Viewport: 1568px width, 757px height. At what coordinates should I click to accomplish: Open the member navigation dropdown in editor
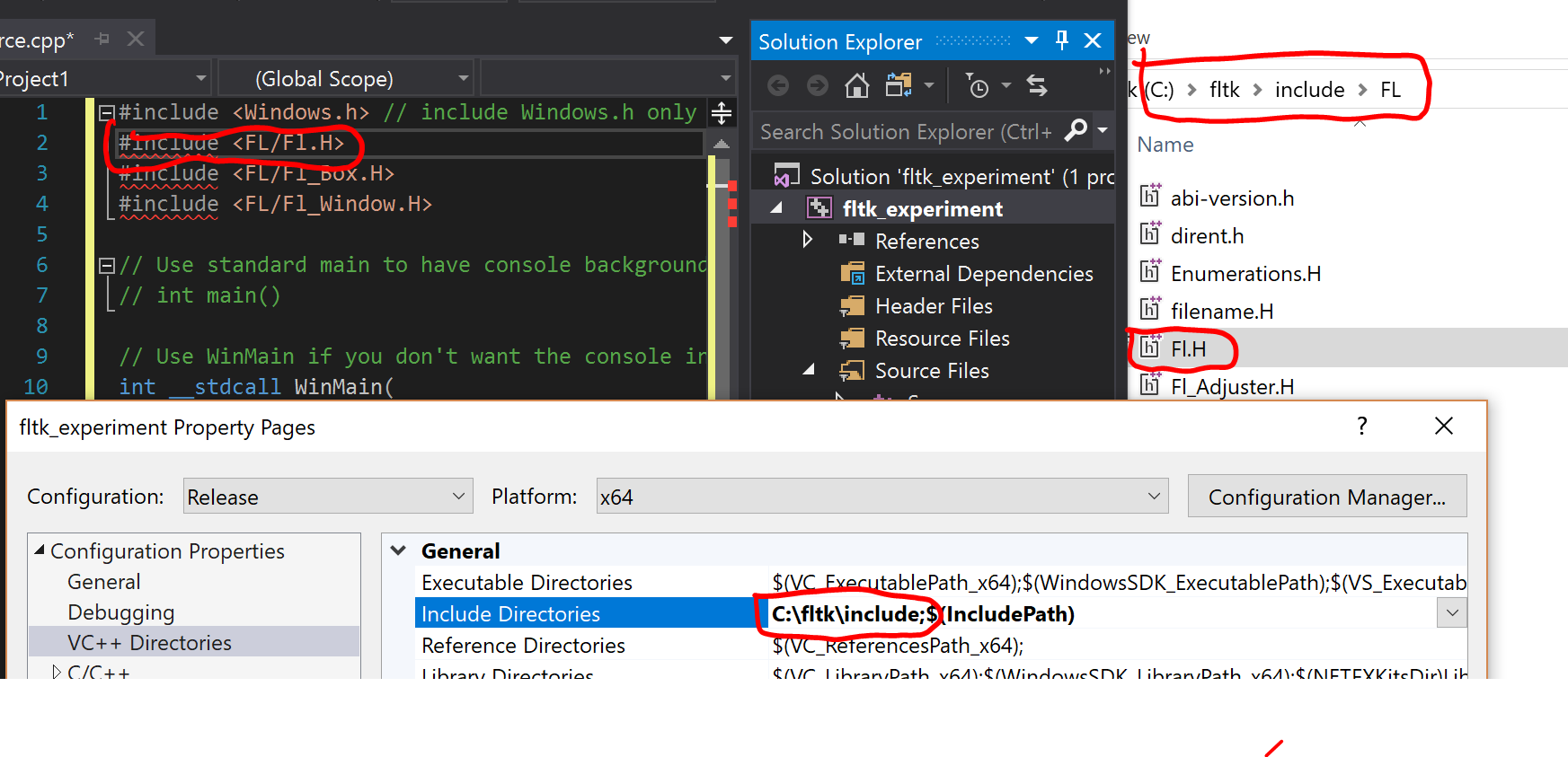[608, 78]
